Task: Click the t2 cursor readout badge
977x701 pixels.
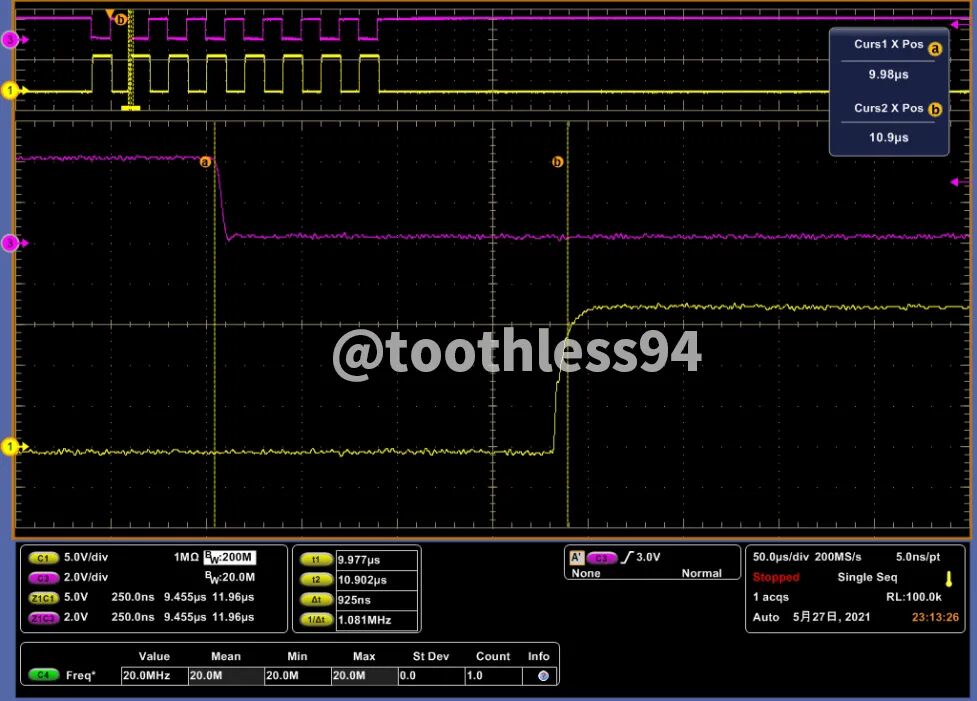Action: coord(316,579)
